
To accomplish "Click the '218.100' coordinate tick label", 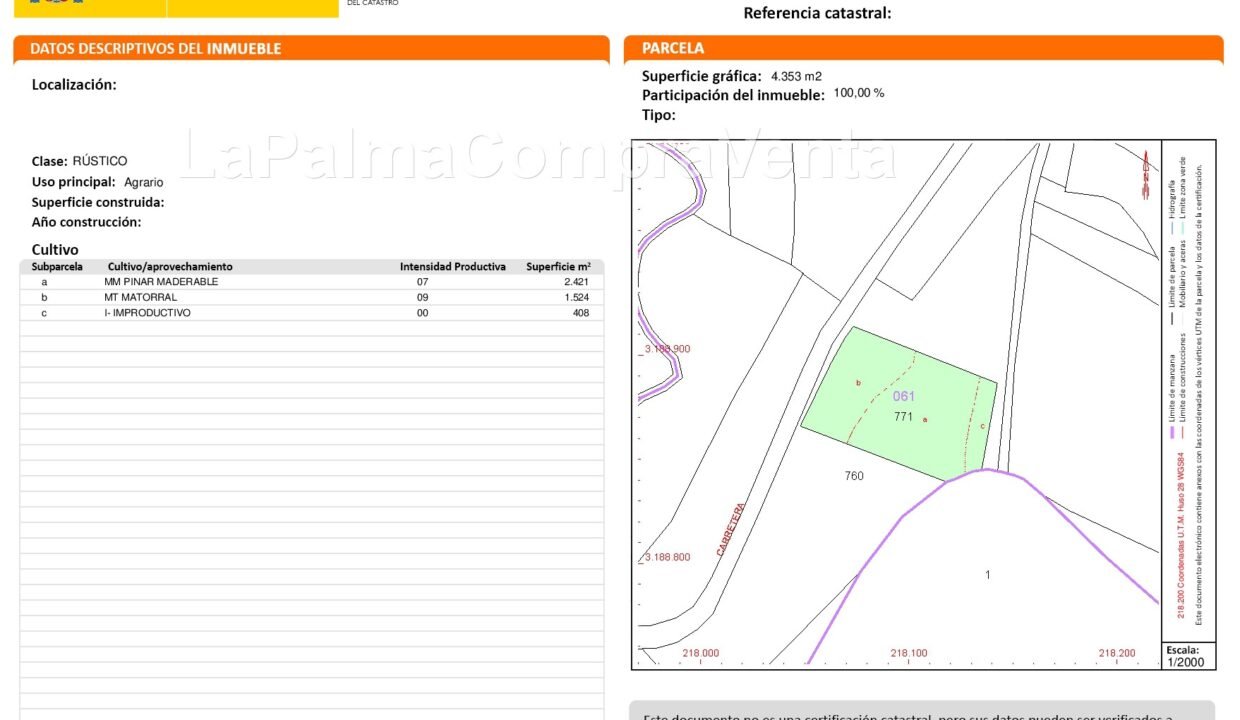I will 909,653.
